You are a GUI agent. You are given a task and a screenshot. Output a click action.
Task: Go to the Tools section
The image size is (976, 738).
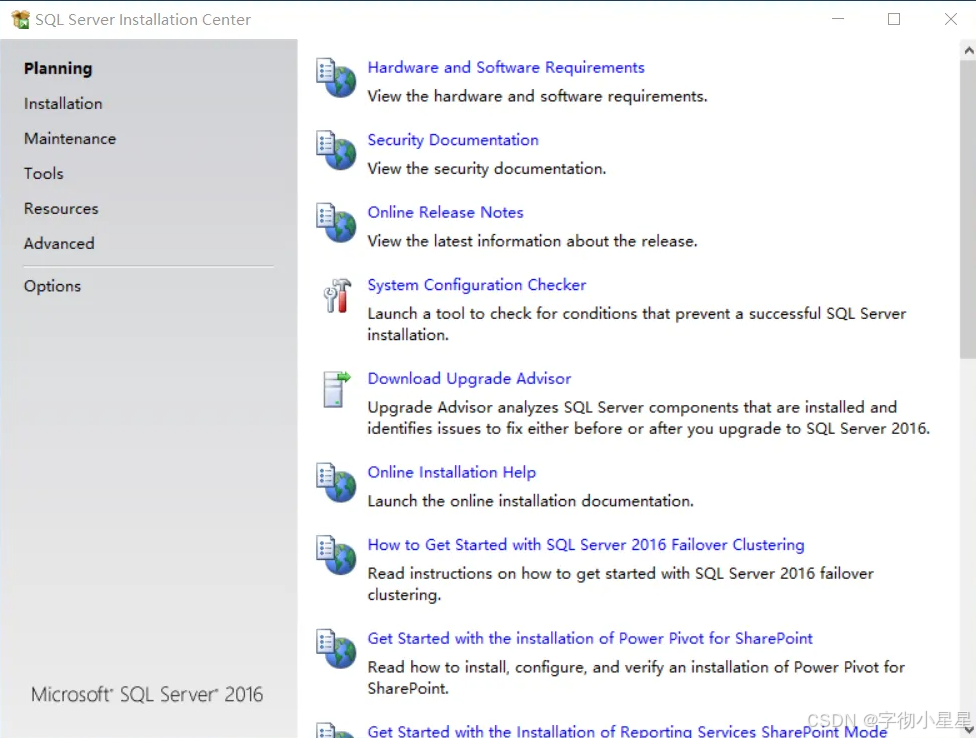pos(44,173)
